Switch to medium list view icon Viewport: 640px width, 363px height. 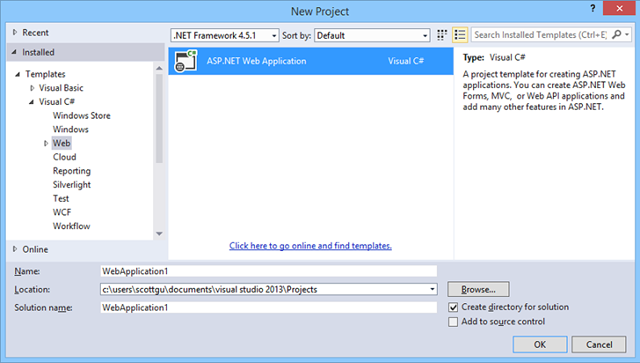(460, 35)
